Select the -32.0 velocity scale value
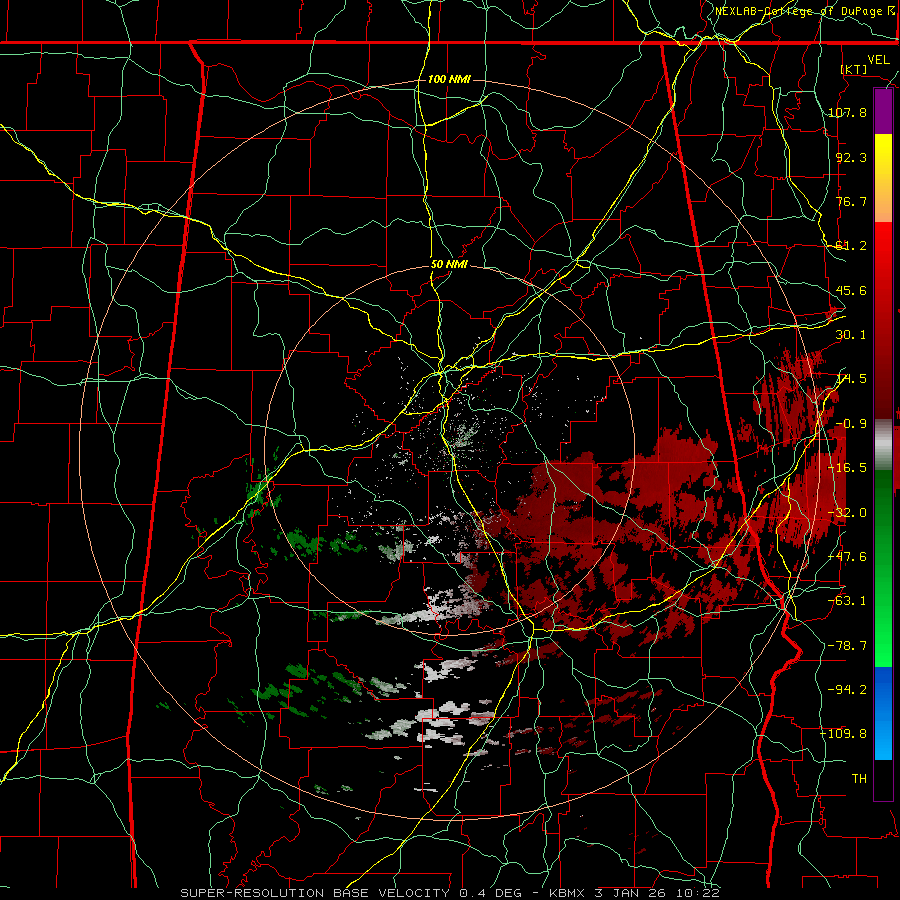The height and width of the screenshot is (900, 900). click(x=847, y=513)
